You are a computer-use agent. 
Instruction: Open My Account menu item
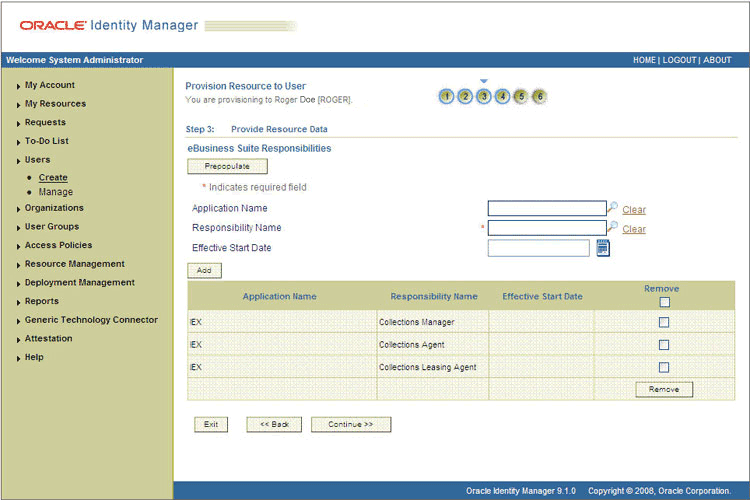pyautogui.click(x=50, y=85)
